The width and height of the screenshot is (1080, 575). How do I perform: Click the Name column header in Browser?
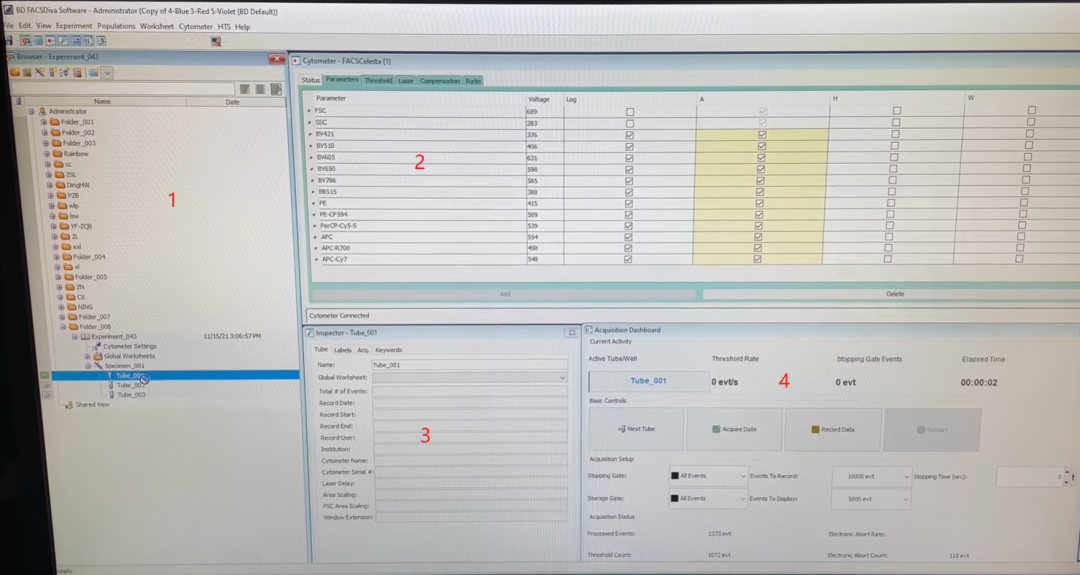point(102,101)
